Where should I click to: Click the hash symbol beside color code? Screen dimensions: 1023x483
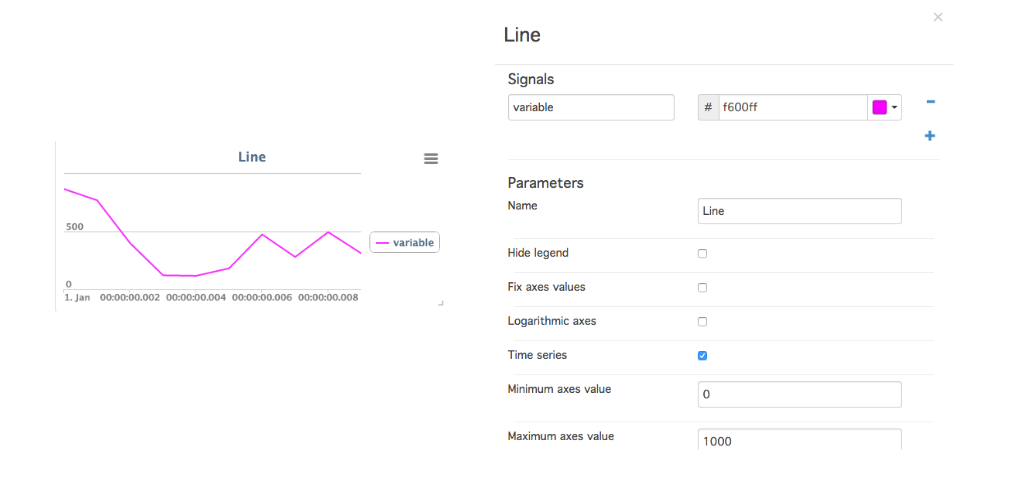pyautogui.click(x=708, y=108)
